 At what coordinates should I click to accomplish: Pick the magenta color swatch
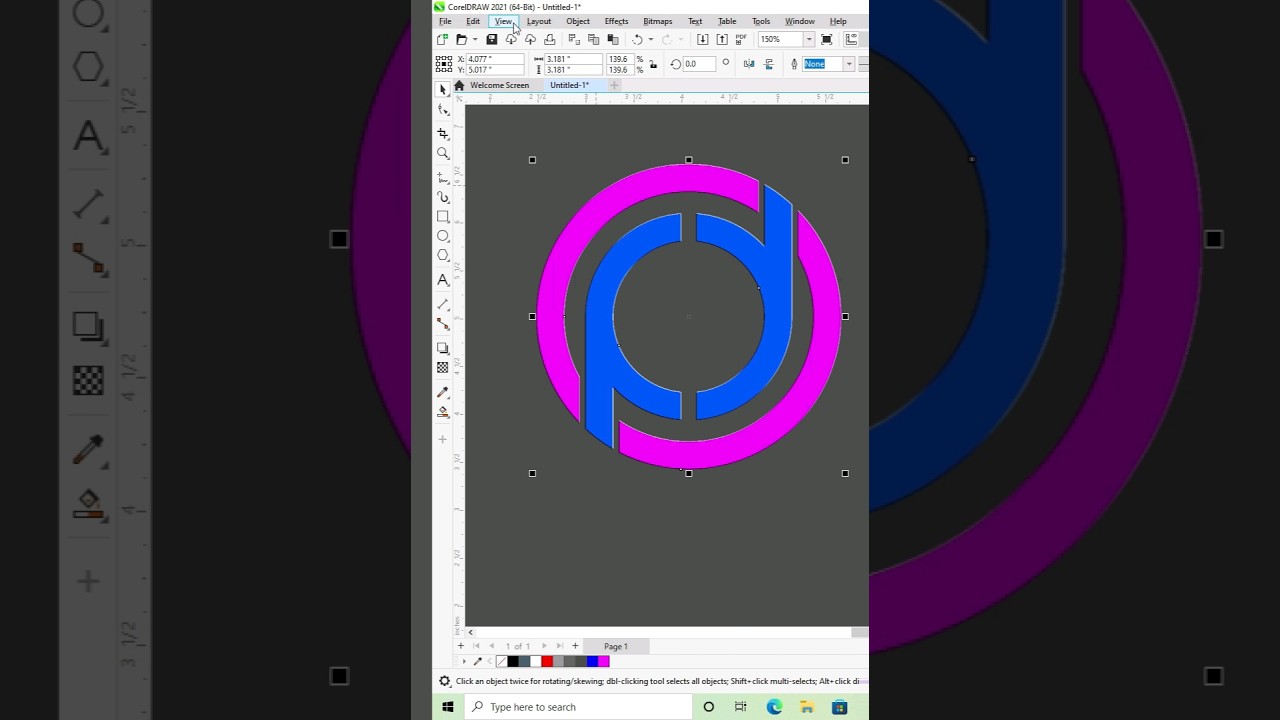coord(604,661)
